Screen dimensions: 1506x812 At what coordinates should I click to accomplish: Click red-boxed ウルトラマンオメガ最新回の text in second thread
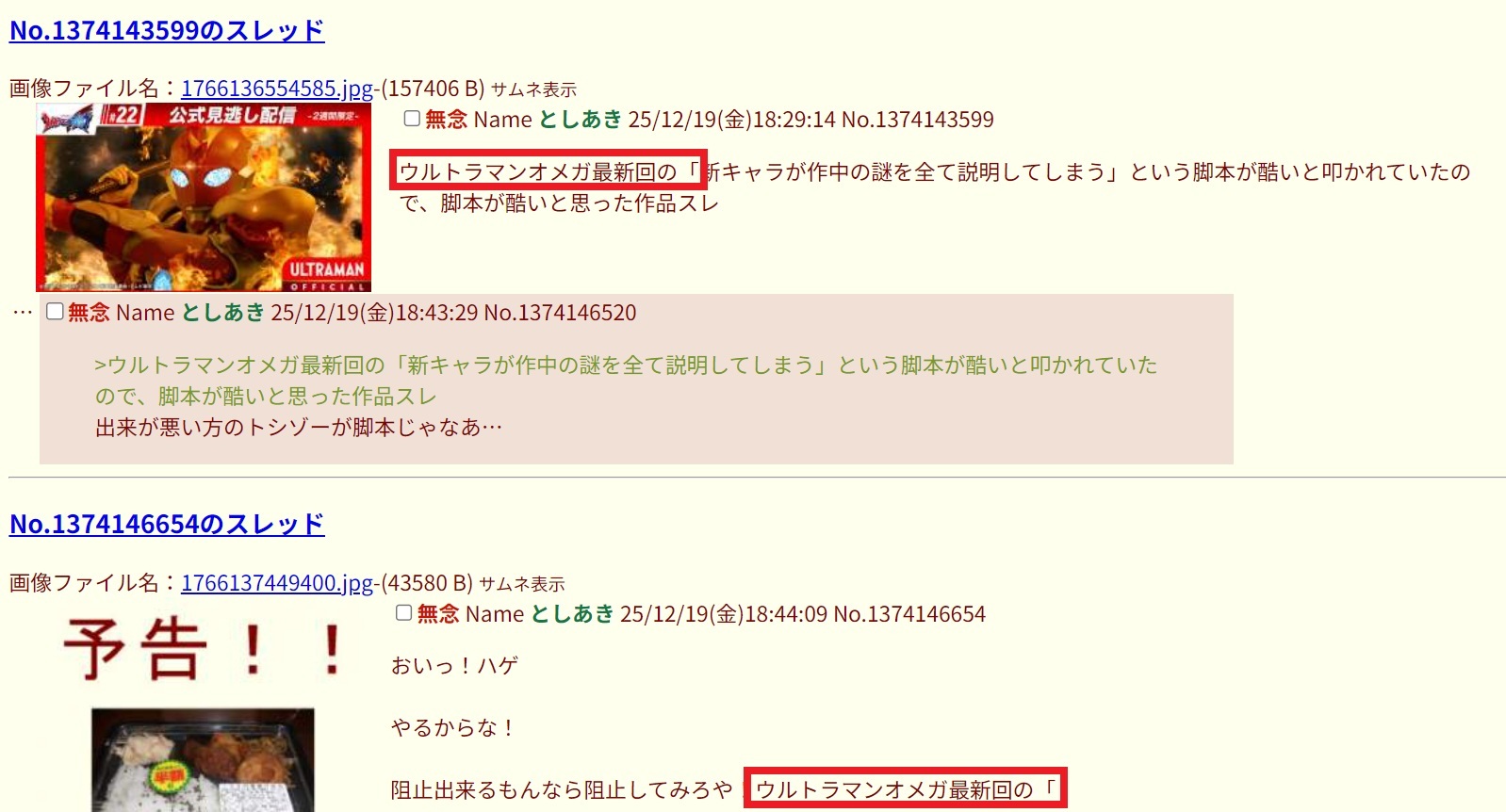tap(906, 788)
